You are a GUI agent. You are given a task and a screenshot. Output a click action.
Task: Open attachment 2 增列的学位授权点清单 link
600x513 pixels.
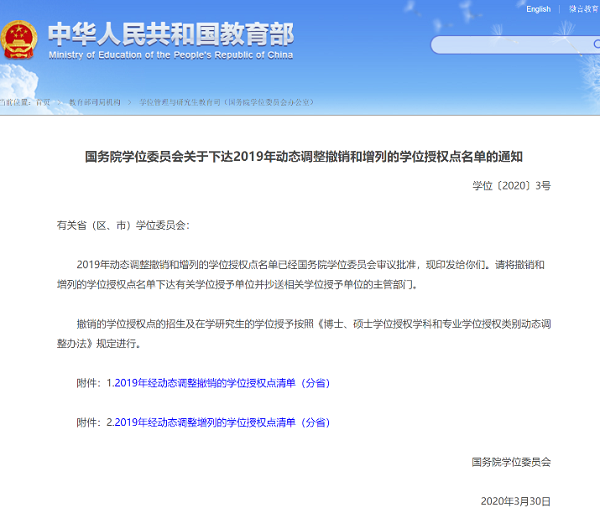point(222,422)
